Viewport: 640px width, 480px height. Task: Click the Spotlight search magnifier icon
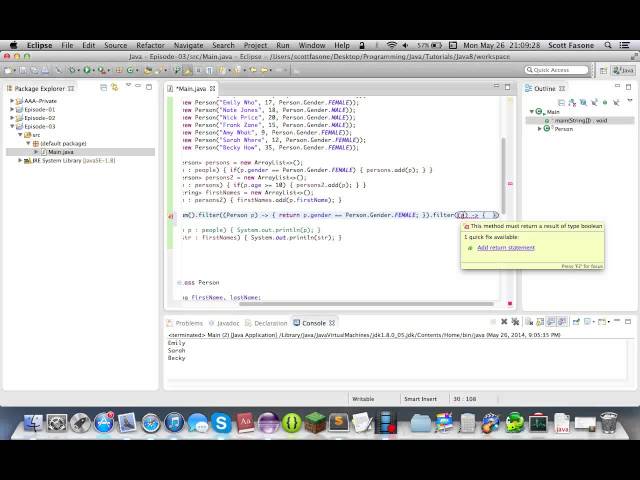[608, 45]
